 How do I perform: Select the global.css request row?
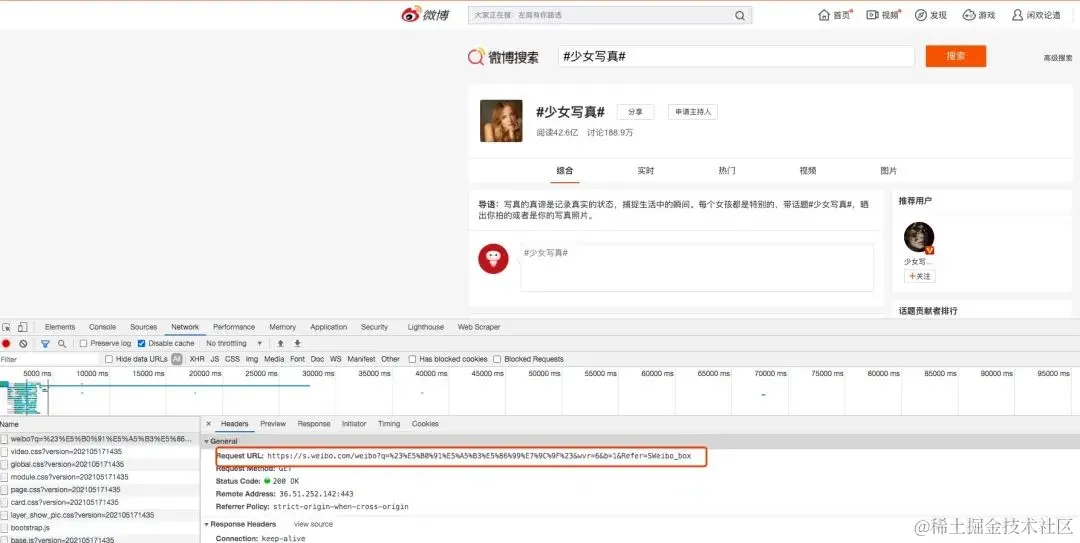pyautogui.click(x=100, y=464)
